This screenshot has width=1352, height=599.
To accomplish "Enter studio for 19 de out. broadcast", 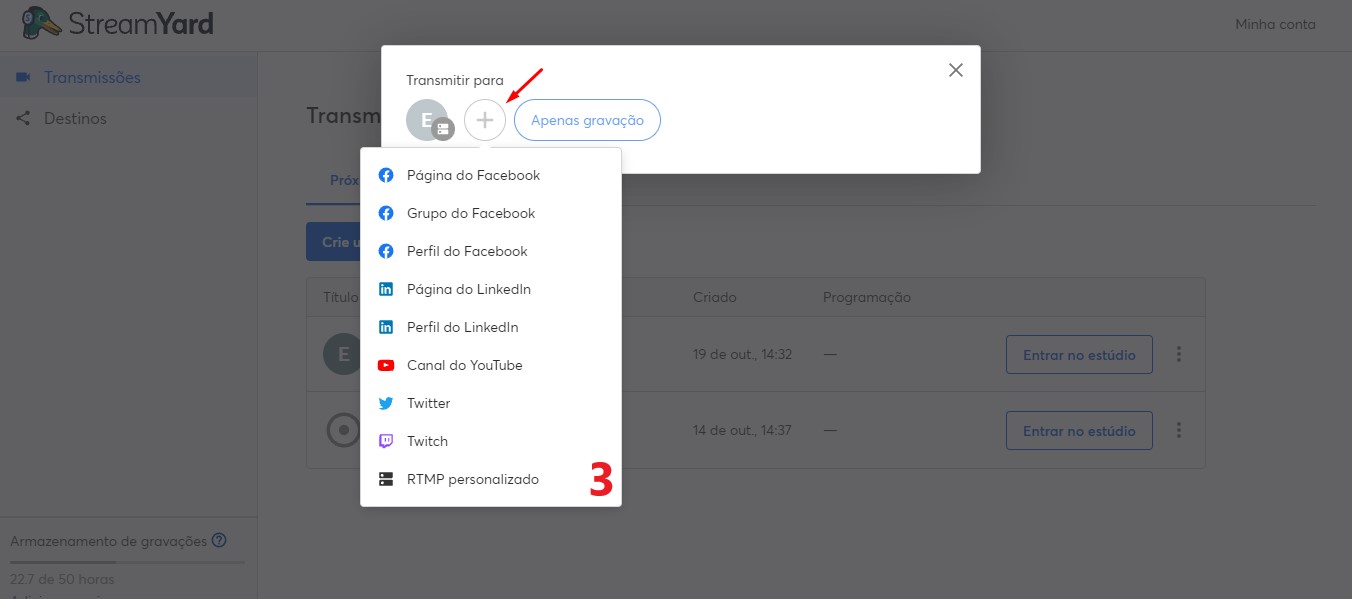I will tap(1079, 355).
